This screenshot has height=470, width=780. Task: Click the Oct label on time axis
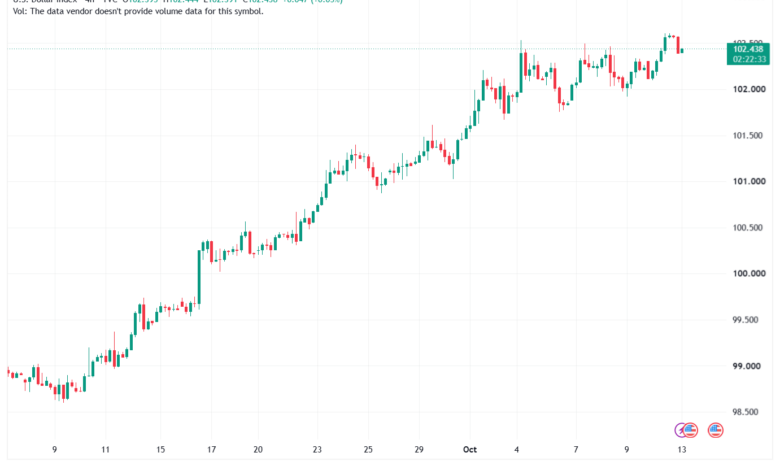pyautogui.click(x=470, y=450)
